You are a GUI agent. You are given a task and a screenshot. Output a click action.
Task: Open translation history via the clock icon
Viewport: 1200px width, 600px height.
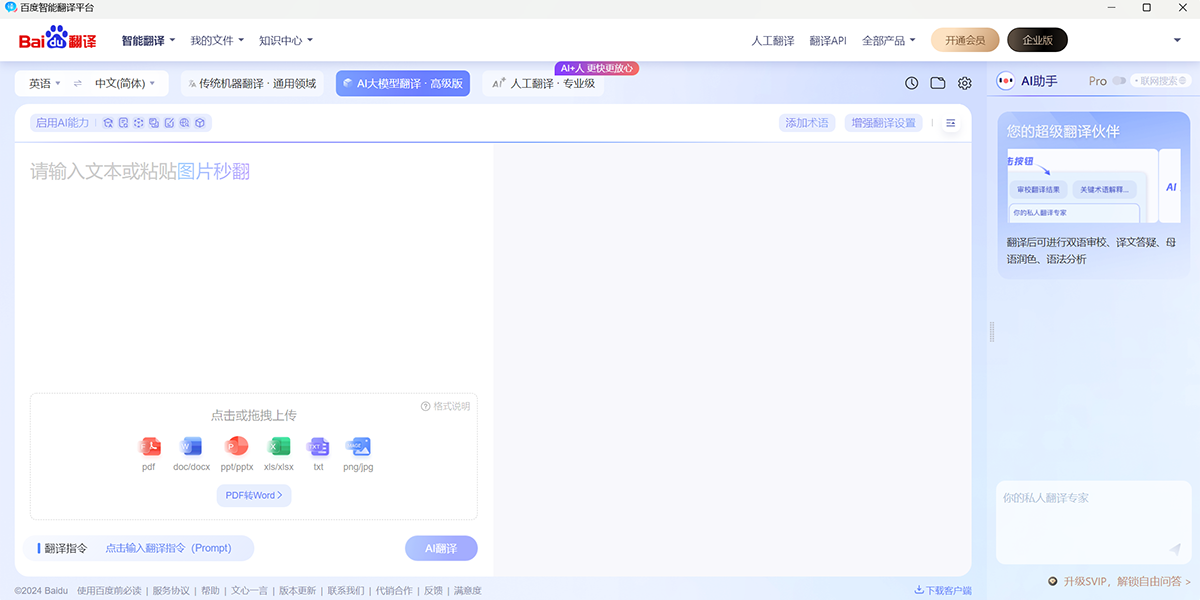point(911,83)
